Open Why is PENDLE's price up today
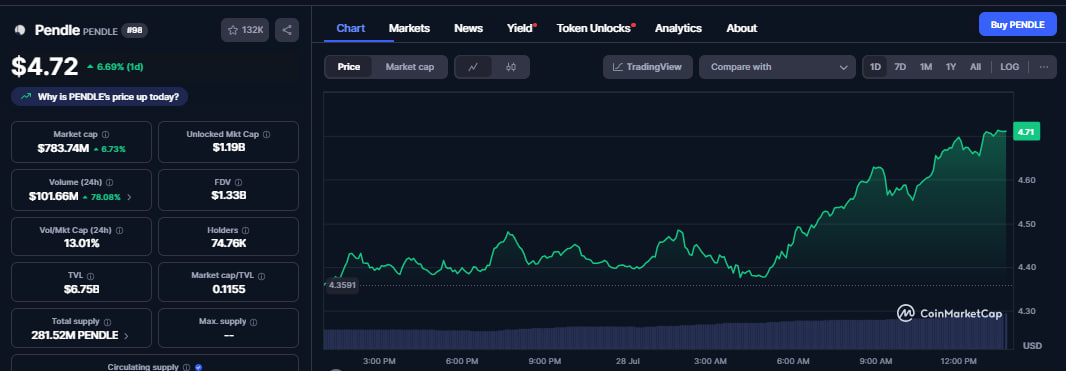The height and width of the screenshot is (371, 1066). pyautogui.click(x=100, y=97)
